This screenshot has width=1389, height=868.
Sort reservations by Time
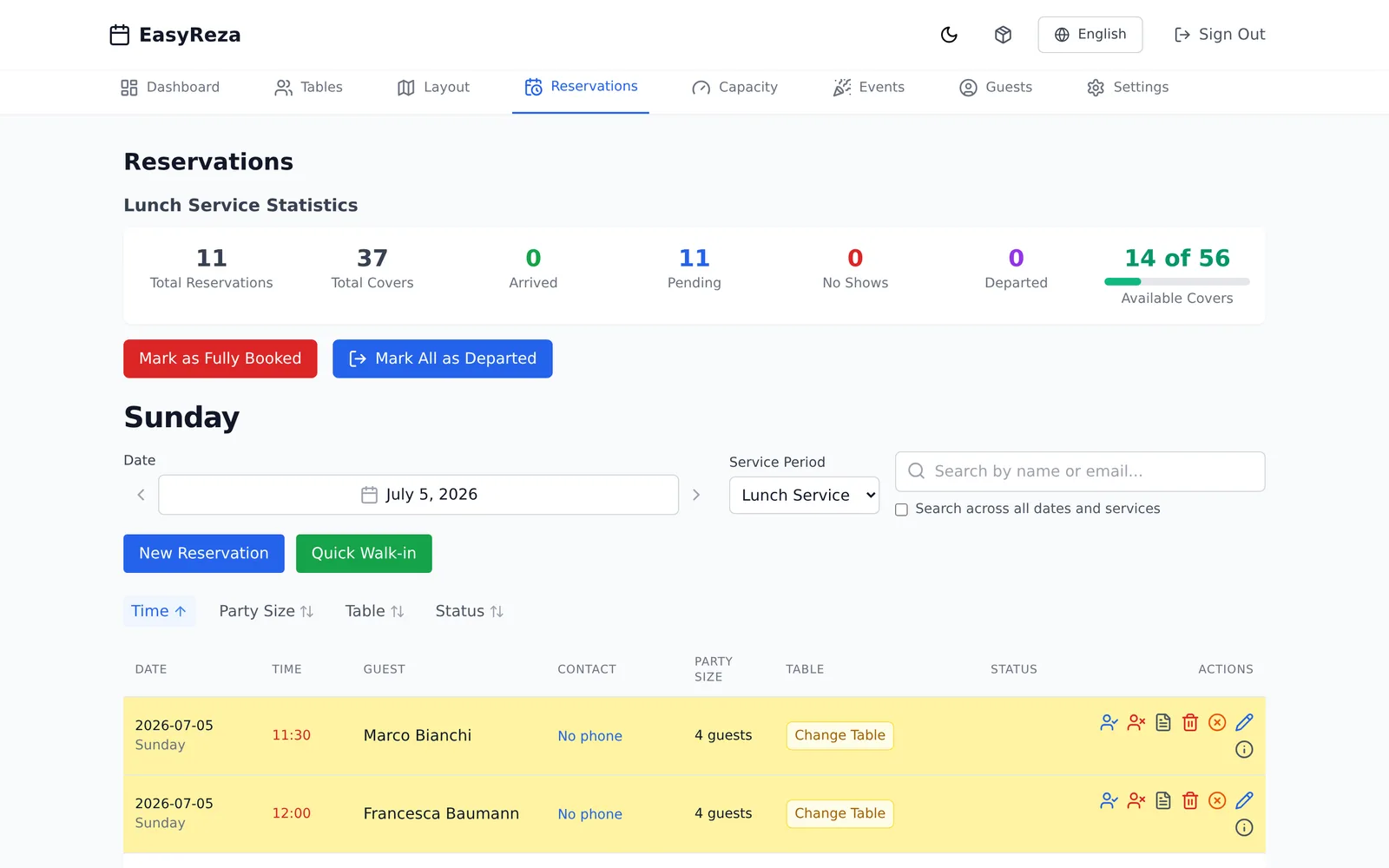coord(159,611)
